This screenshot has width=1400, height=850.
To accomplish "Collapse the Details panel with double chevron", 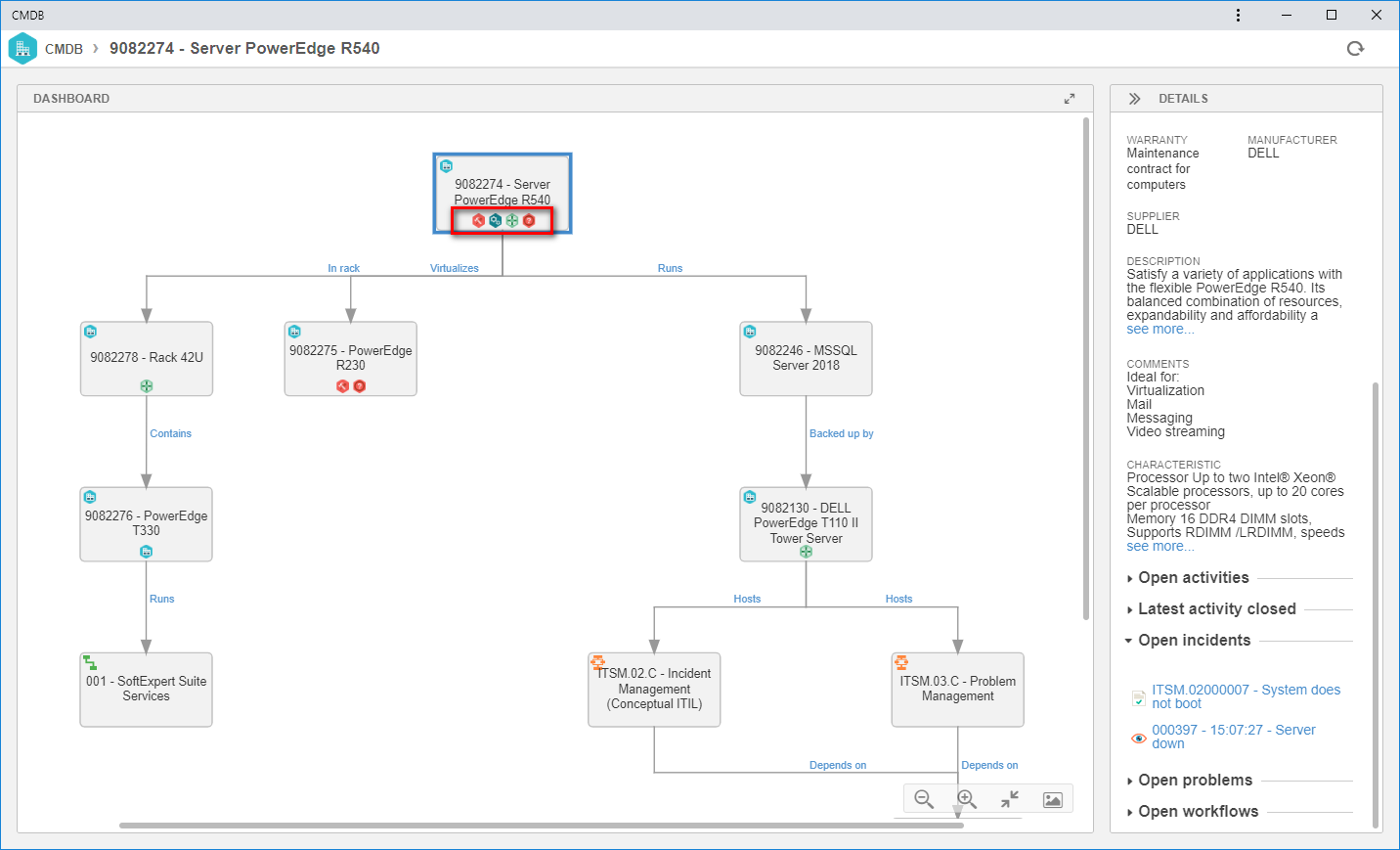I will pos(1134,99).
